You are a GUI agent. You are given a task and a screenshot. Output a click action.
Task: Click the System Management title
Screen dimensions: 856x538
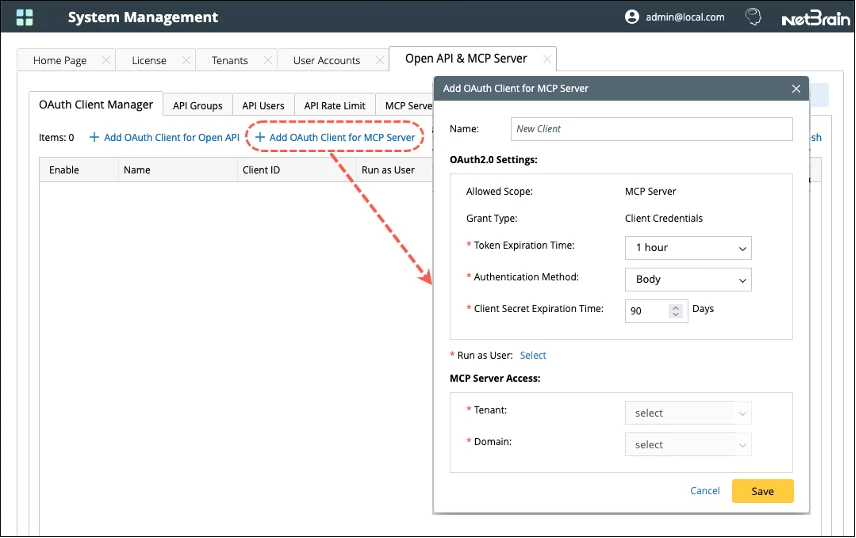point(142,17)
